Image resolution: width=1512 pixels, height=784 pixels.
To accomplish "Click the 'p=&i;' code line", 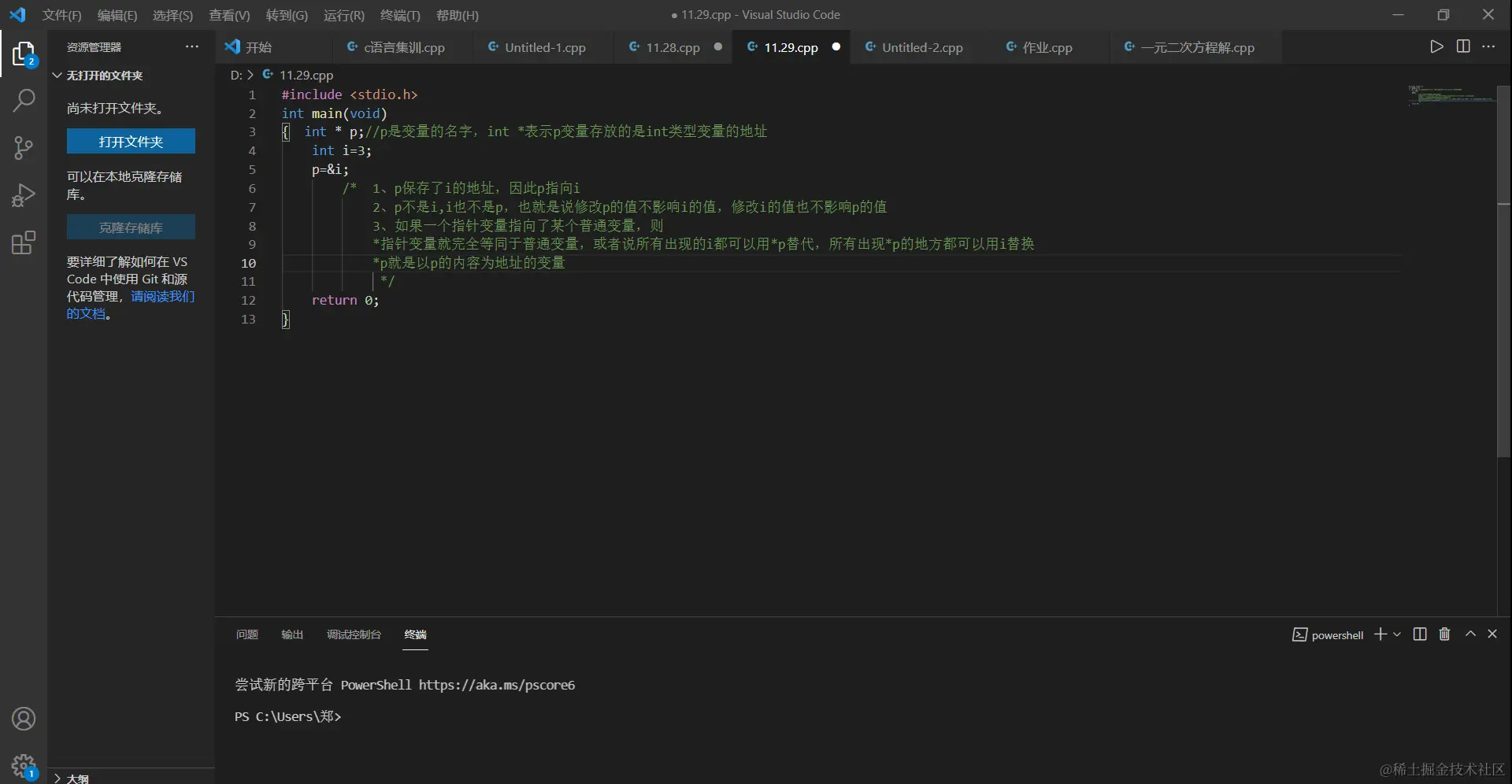I will click(x=330, y=169).
